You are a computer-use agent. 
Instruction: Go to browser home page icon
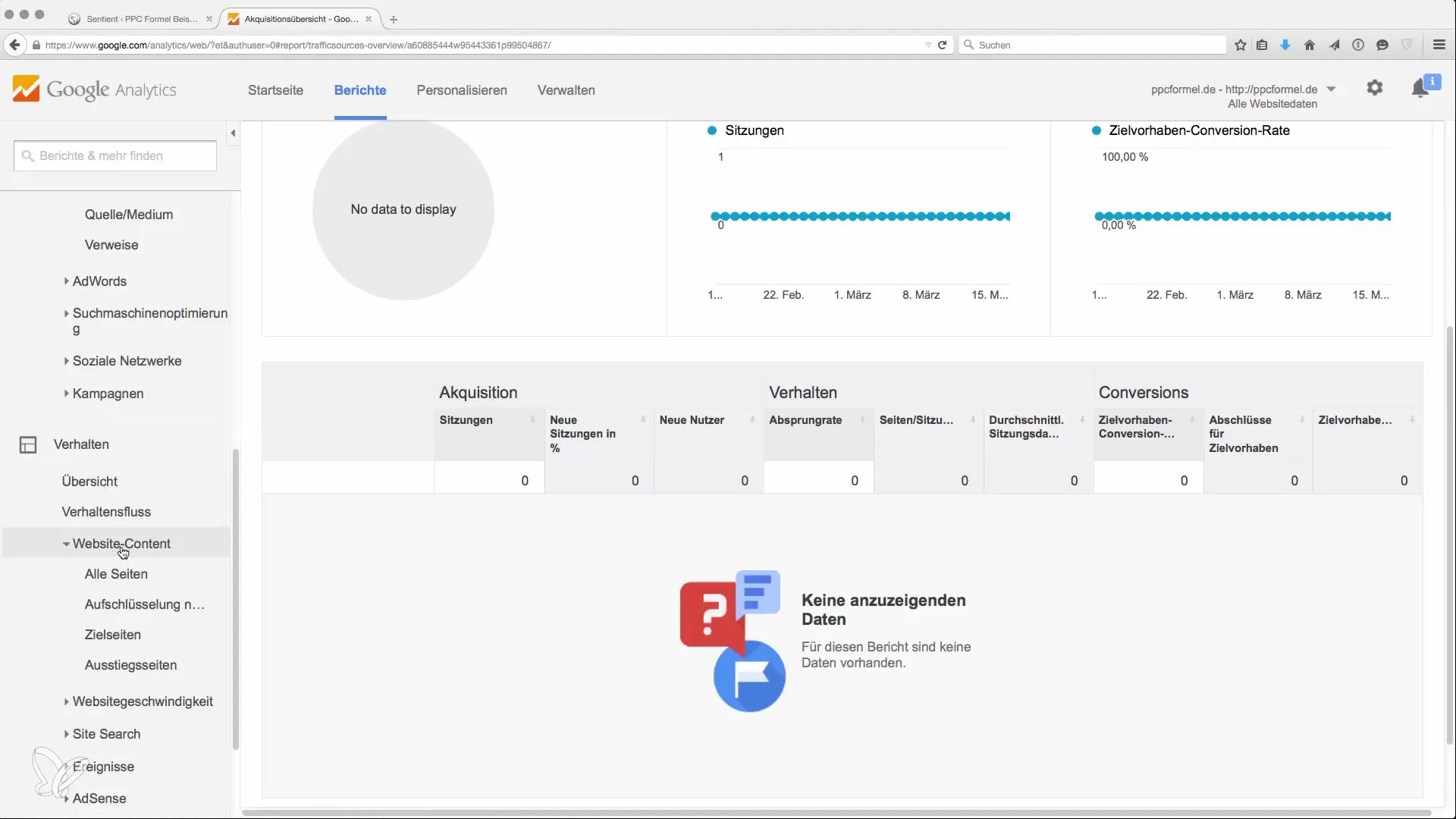click(x=1310, y=45)
